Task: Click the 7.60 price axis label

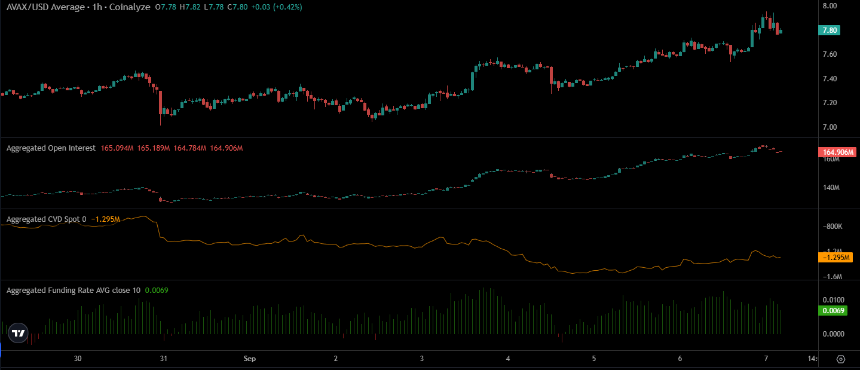Action: (829, 54)
